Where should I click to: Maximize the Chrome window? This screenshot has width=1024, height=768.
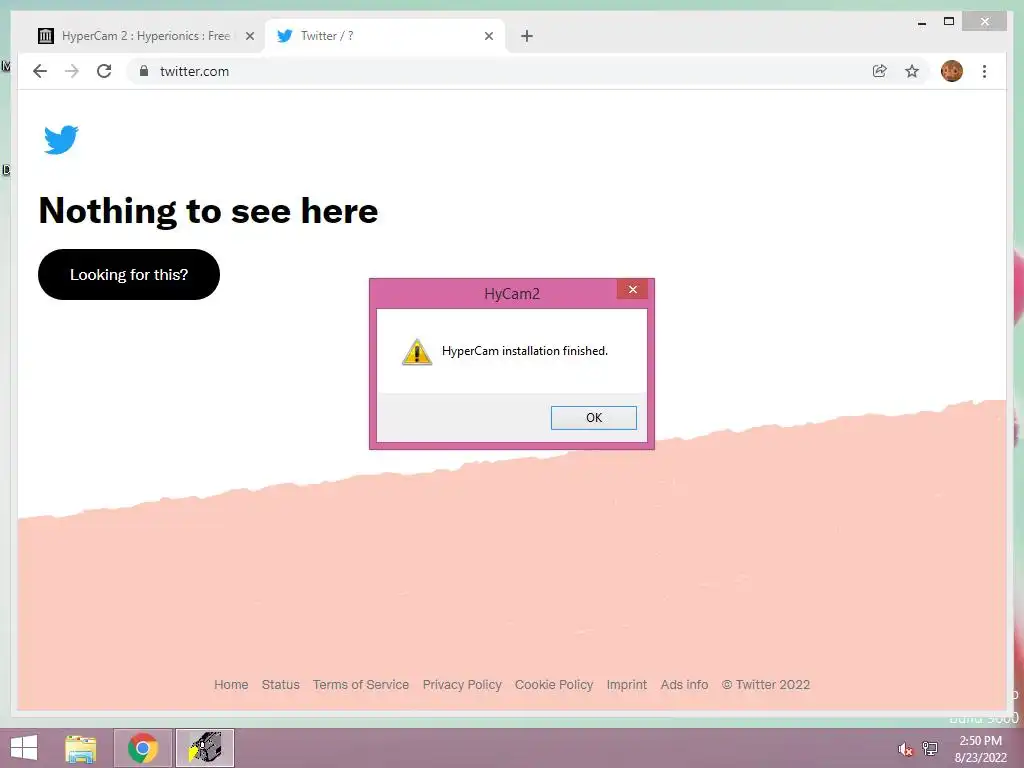(949, 22)
